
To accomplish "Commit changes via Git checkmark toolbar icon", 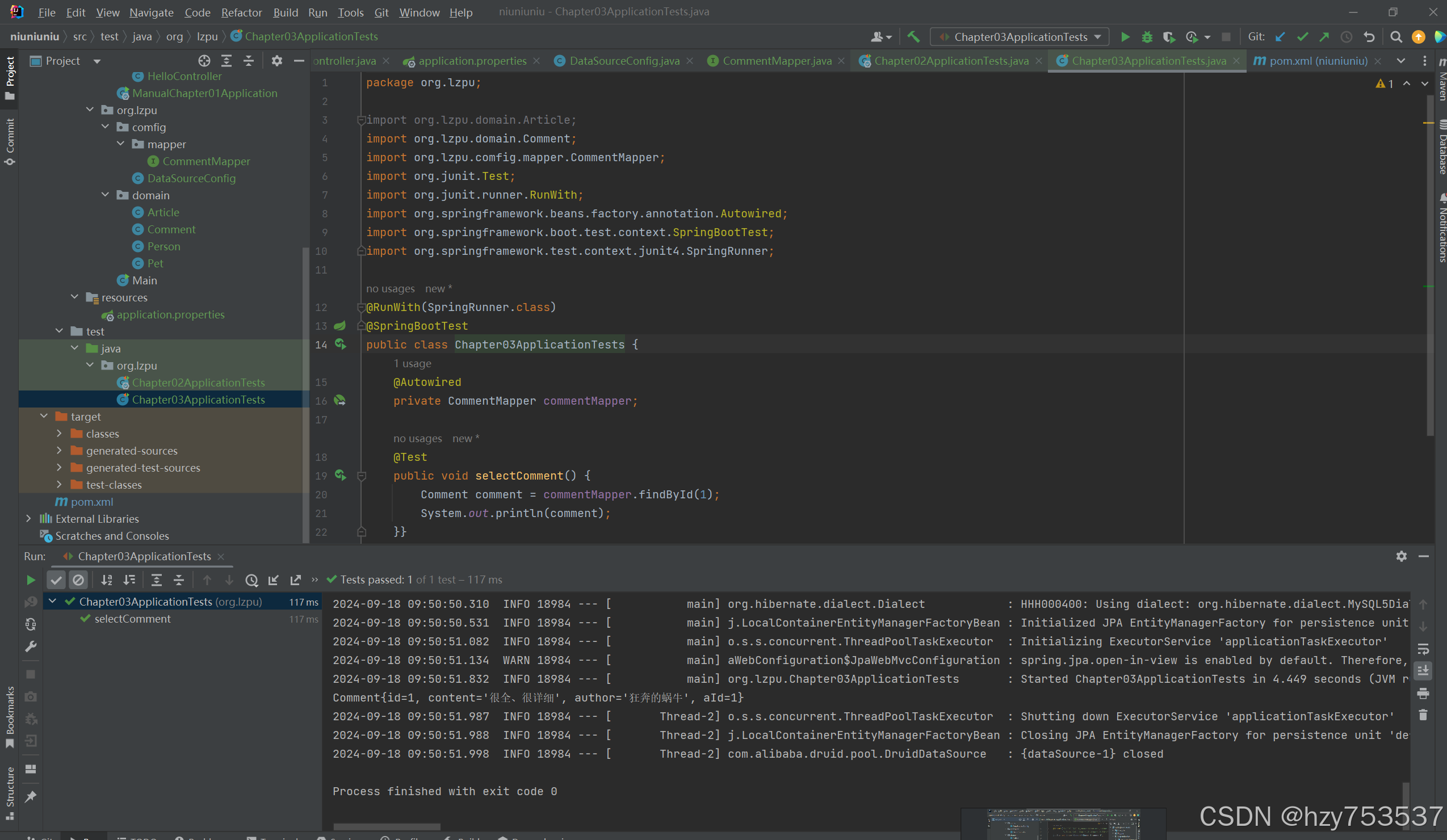I will coord(1302,36).
